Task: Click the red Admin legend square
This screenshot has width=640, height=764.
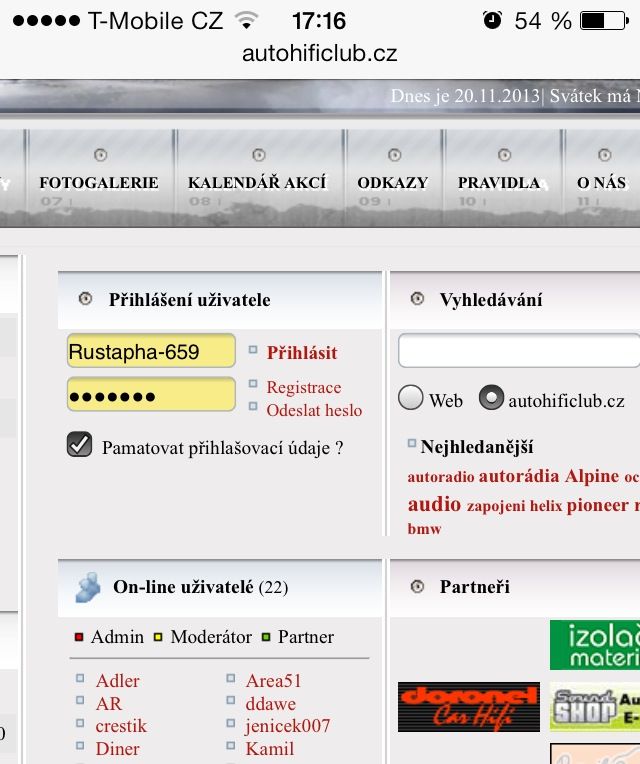Action: [x=79, y=637]
